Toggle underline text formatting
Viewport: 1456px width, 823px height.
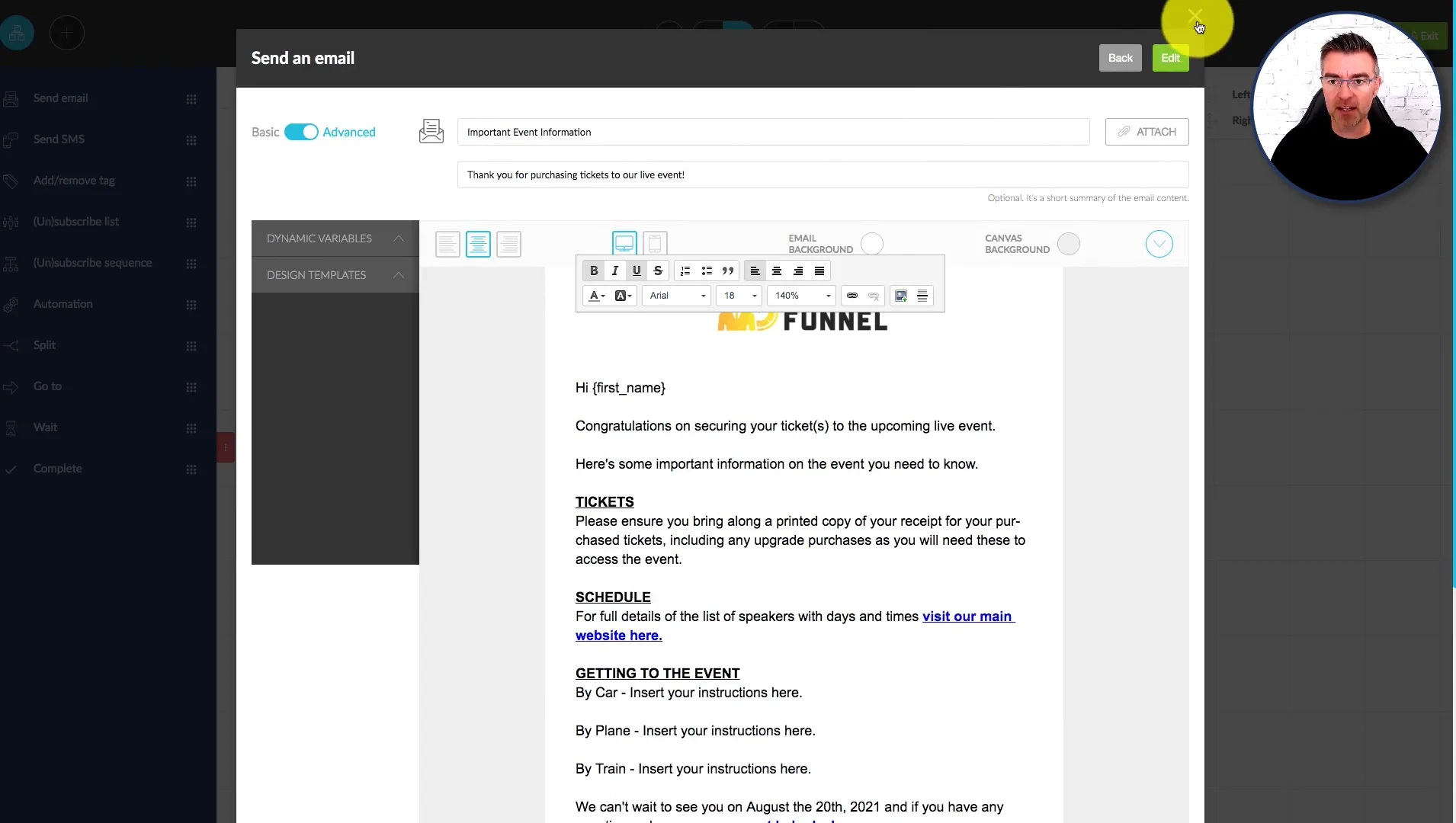636,271
